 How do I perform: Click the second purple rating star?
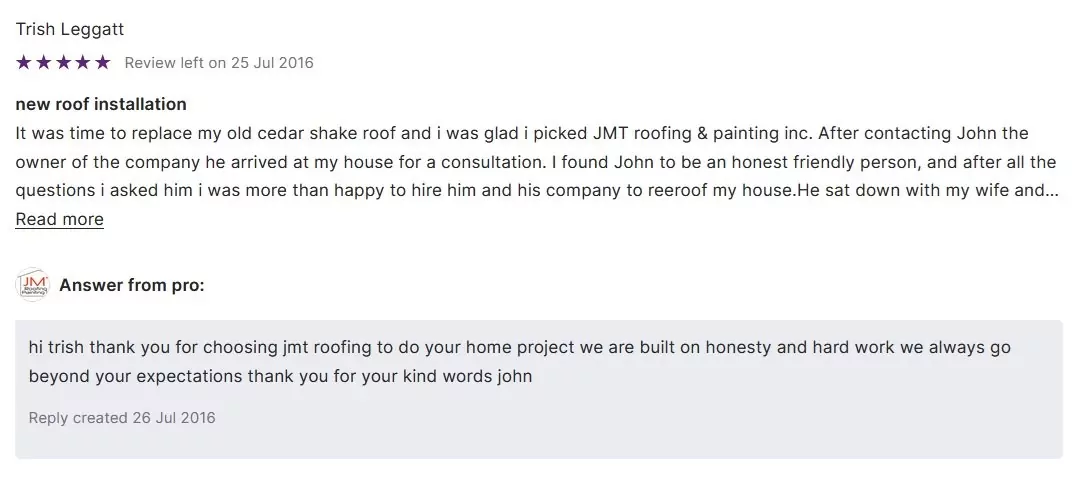click(x=43, y=63)
